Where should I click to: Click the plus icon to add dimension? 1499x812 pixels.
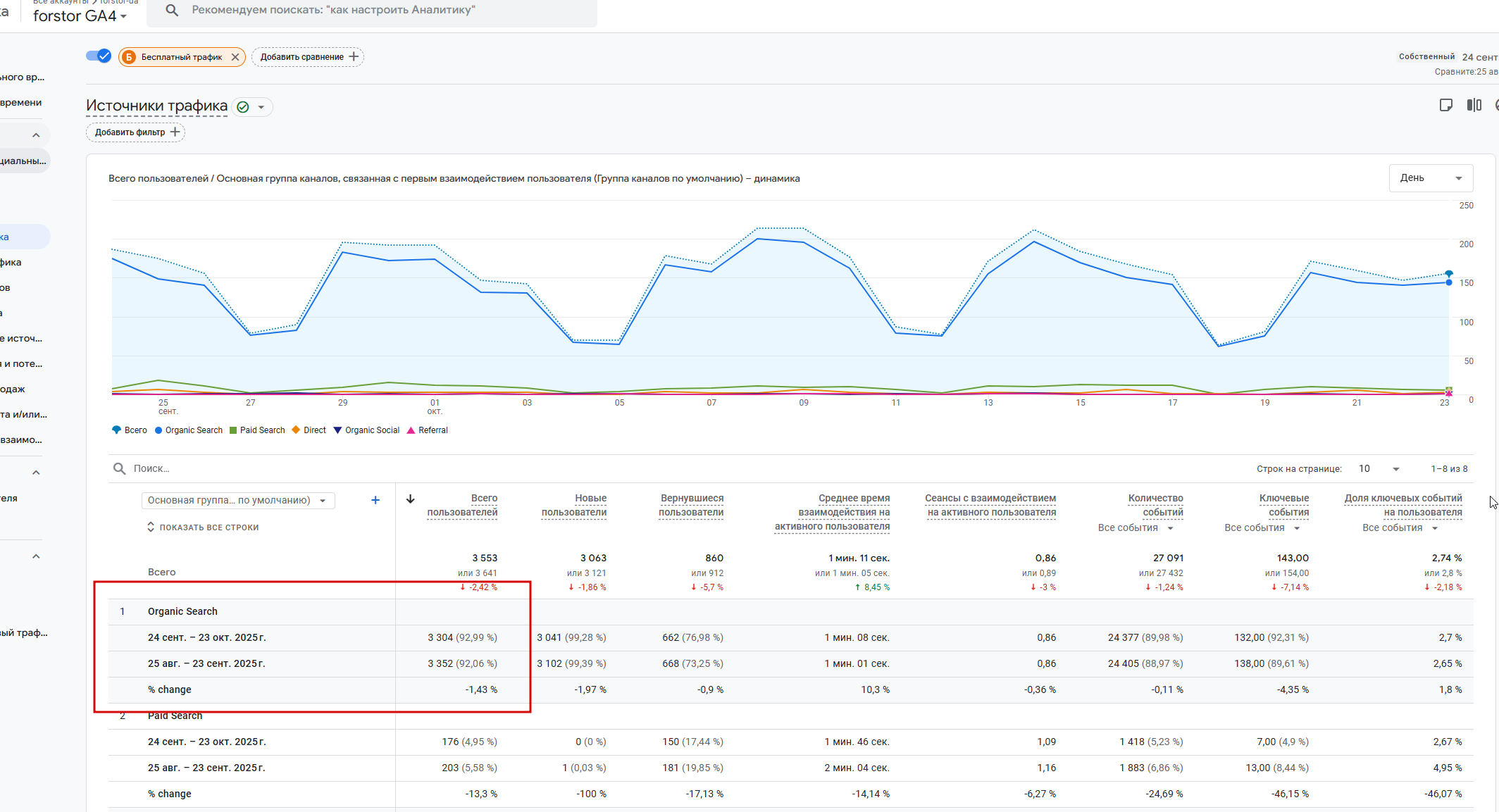[375, 501]
